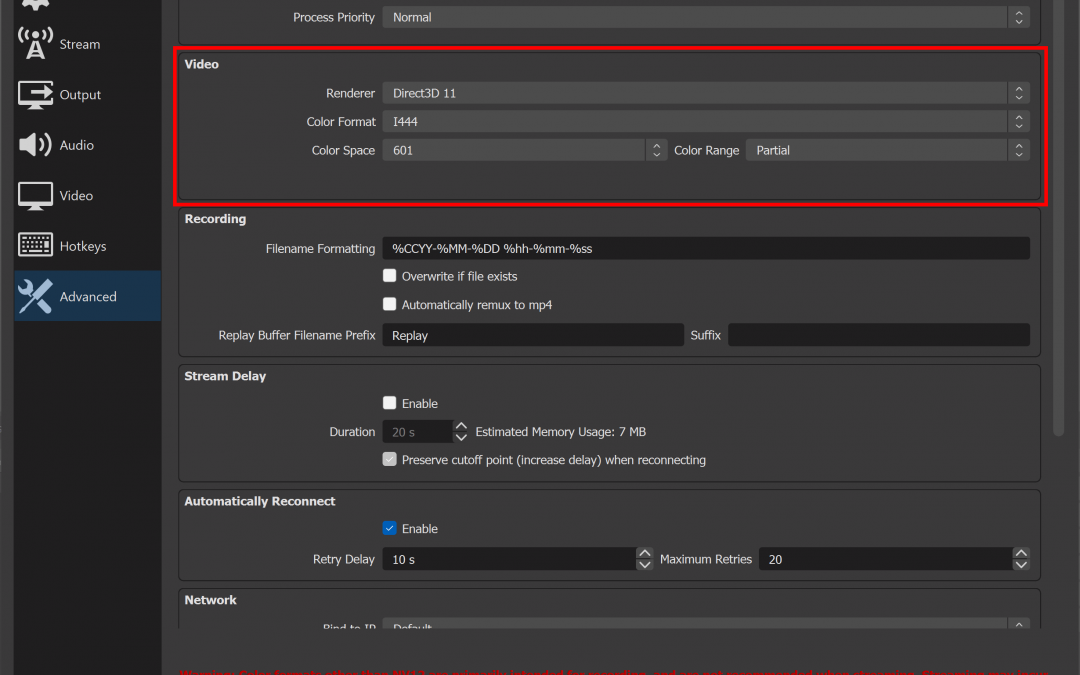This screenshot has width=1080, height=675.
Task: Click the Advanced wrench tools icon
Action: [x=35, y=296]
